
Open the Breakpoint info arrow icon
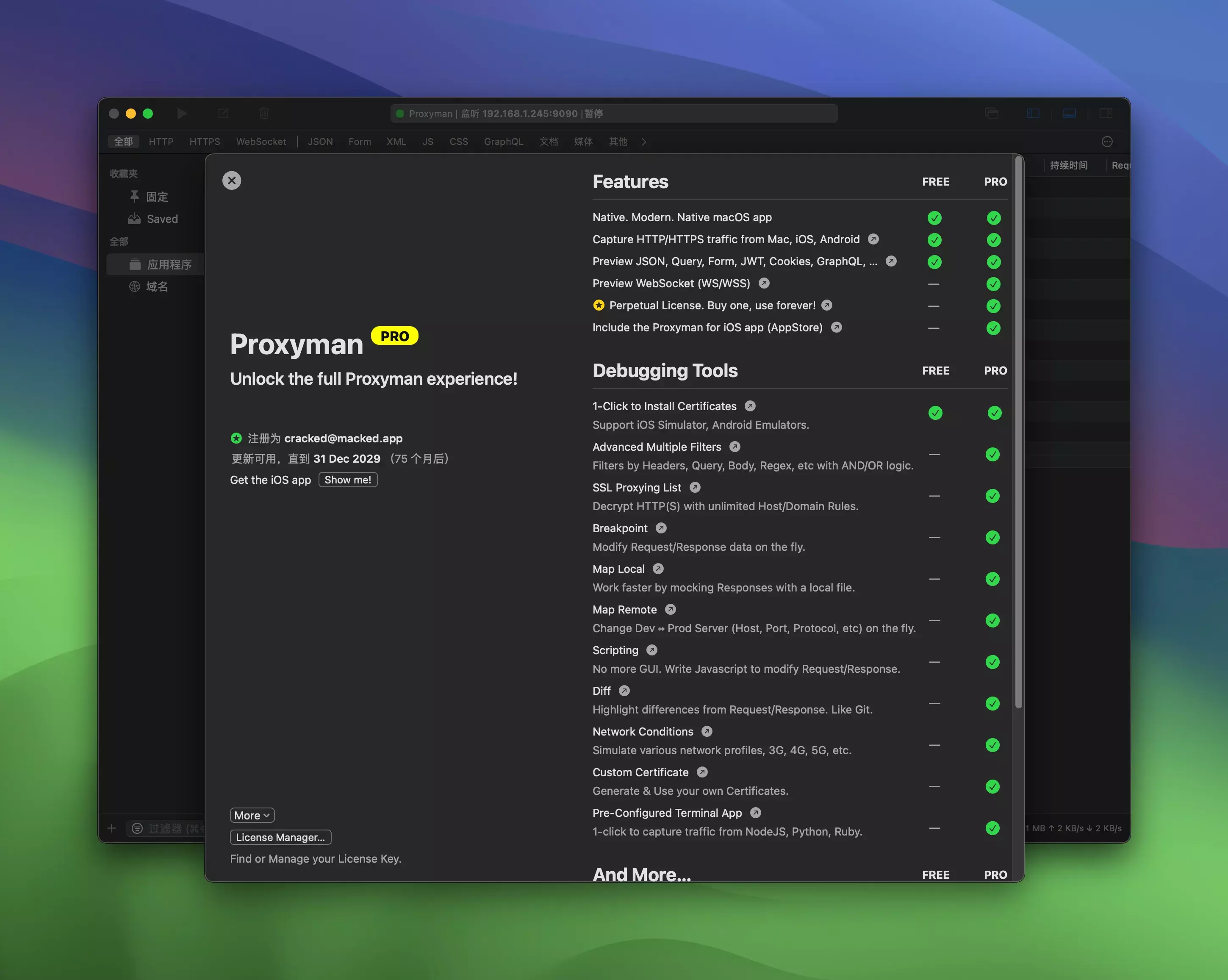tap(661, 528)
